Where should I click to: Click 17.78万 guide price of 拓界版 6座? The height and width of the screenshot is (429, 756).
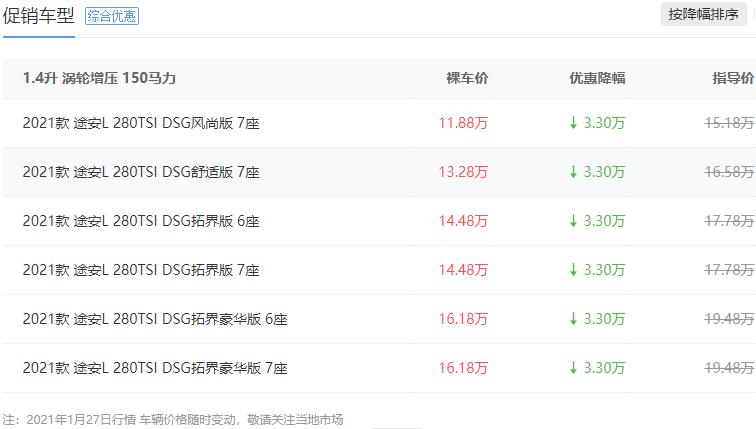(729, 221)
